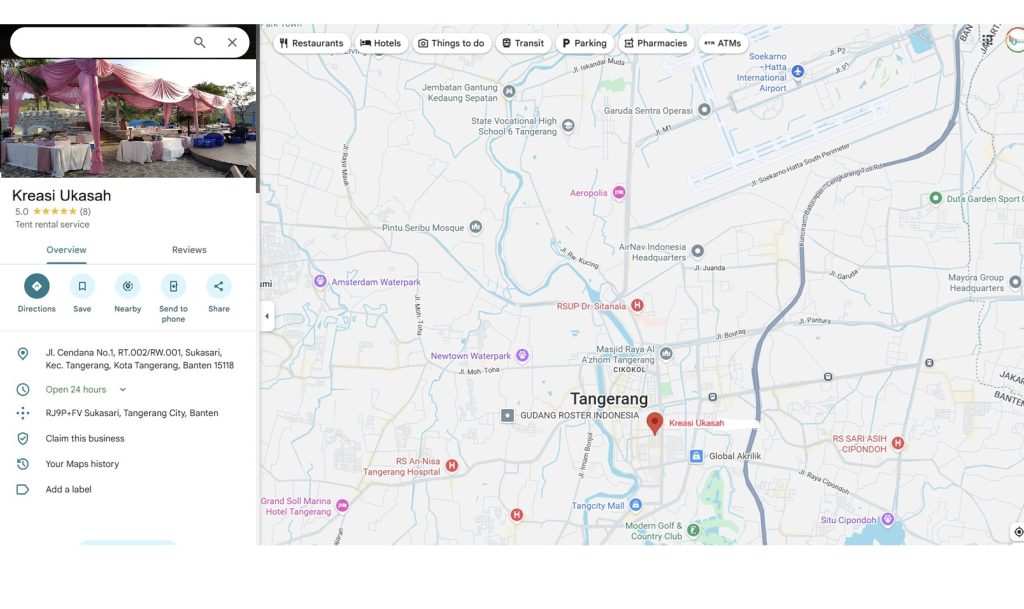
Task: Switch to the Overview tab
Action: click(66, 250)
